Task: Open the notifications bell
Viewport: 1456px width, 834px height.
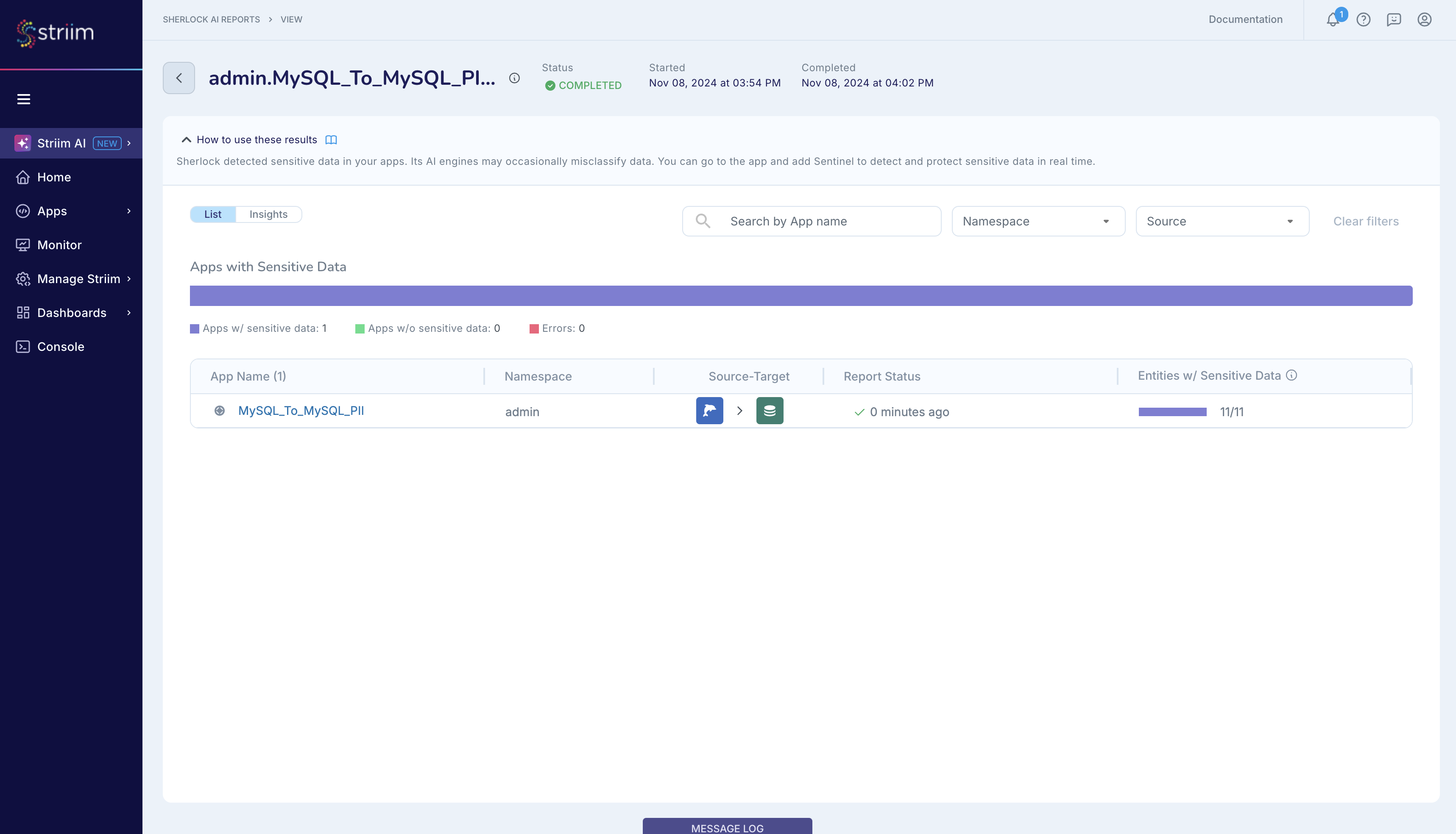Action: (1333, 19)
